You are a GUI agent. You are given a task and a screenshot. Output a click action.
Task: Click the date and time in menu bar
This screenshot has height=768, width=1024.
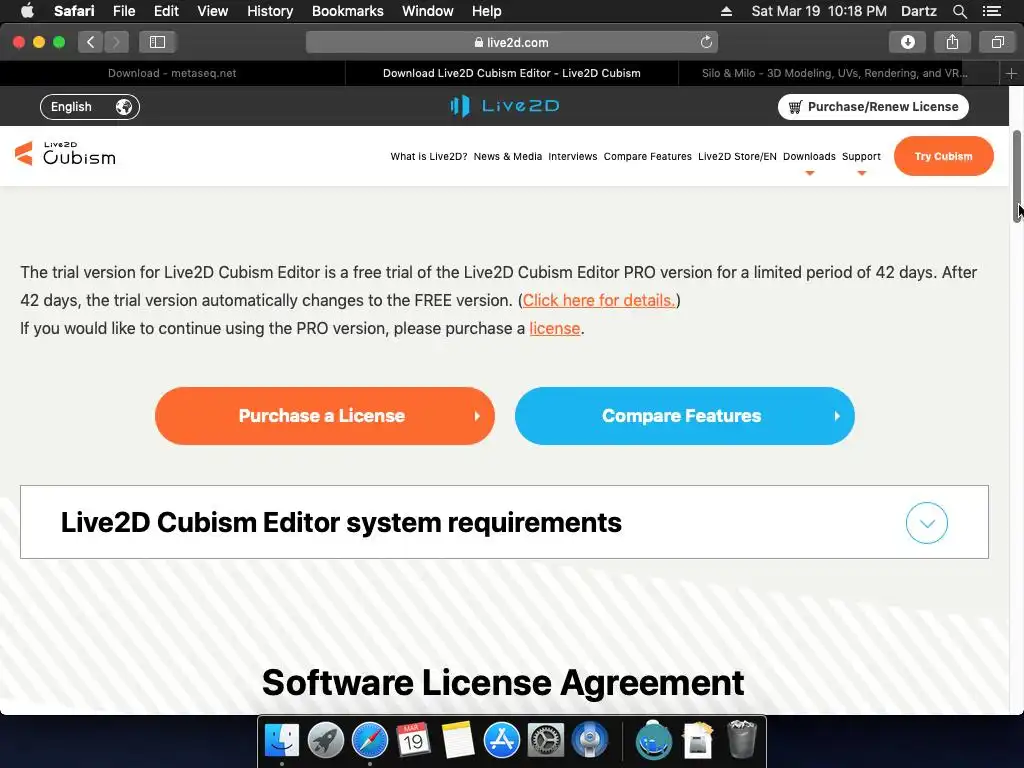[x=819, y=11]
